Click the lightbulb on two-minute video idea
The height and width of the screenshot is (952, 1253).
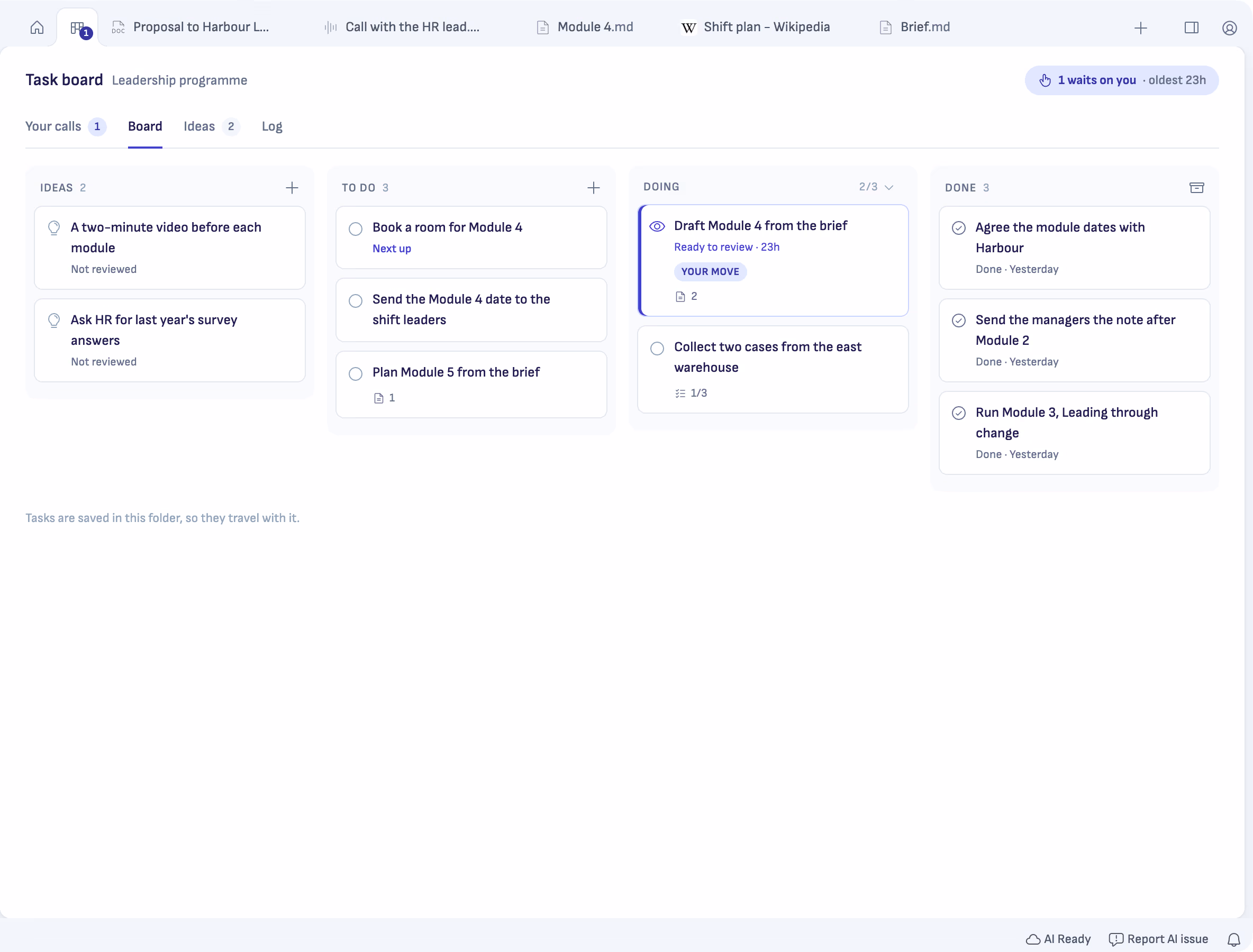pyautogui.click(x=54, y=228)
